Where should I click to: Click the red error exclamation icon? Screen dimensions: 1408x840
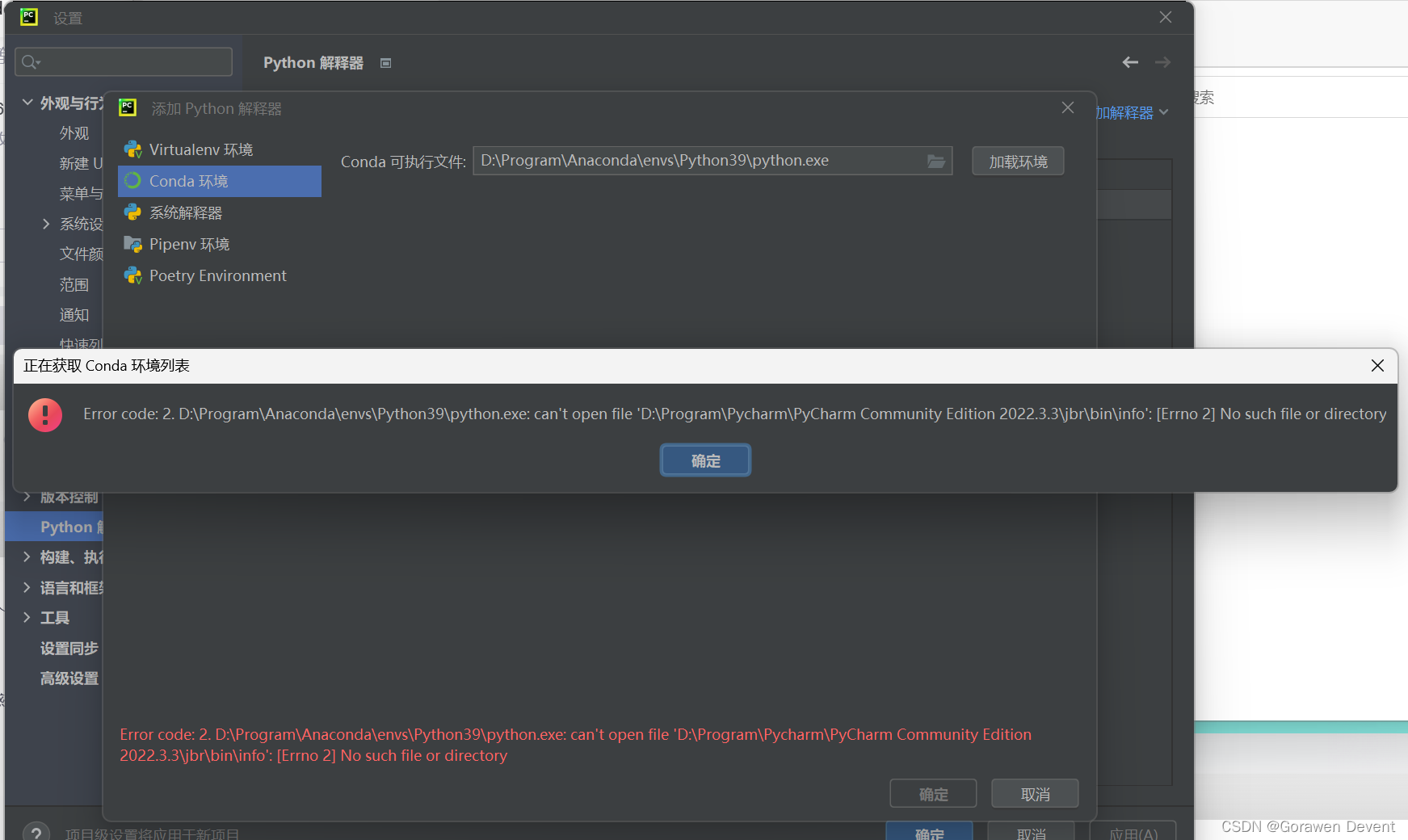click(45, 415)
